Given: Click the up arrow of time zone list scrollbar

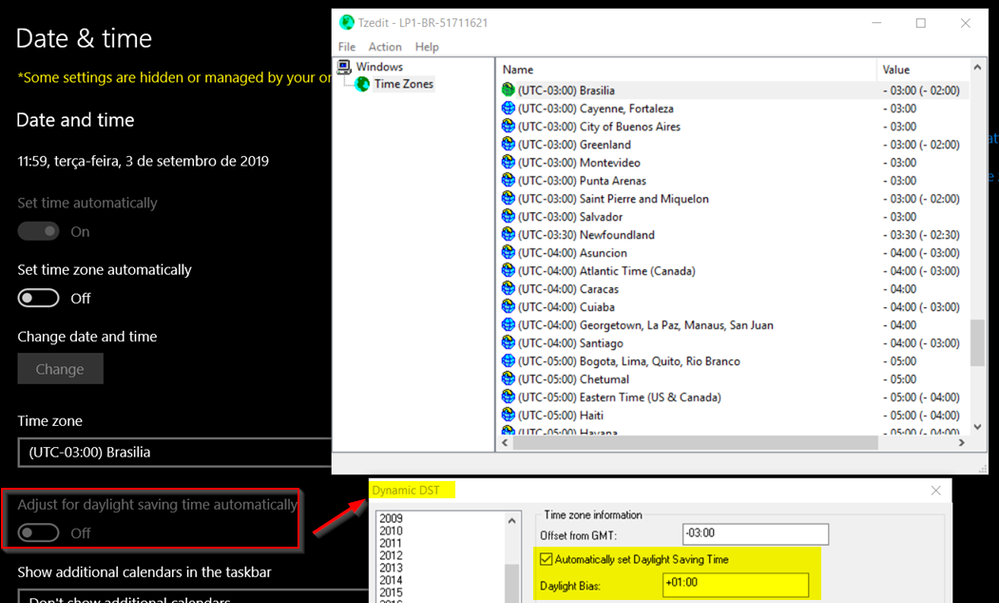Looking at the screenshot, I should point(977,67).
